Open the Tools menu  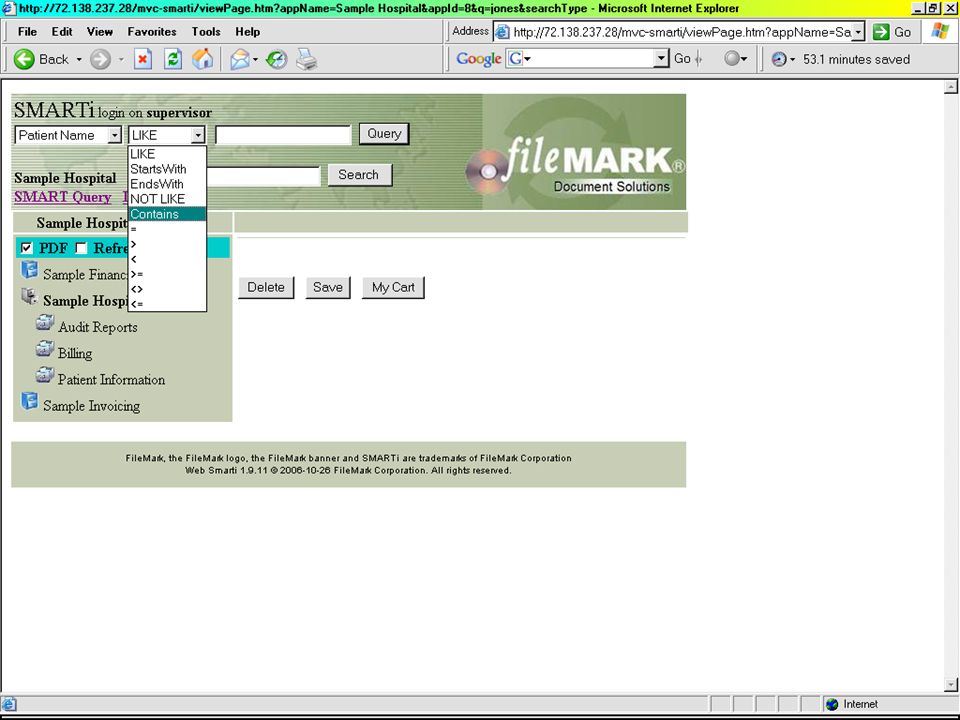[x=206, y=32]
